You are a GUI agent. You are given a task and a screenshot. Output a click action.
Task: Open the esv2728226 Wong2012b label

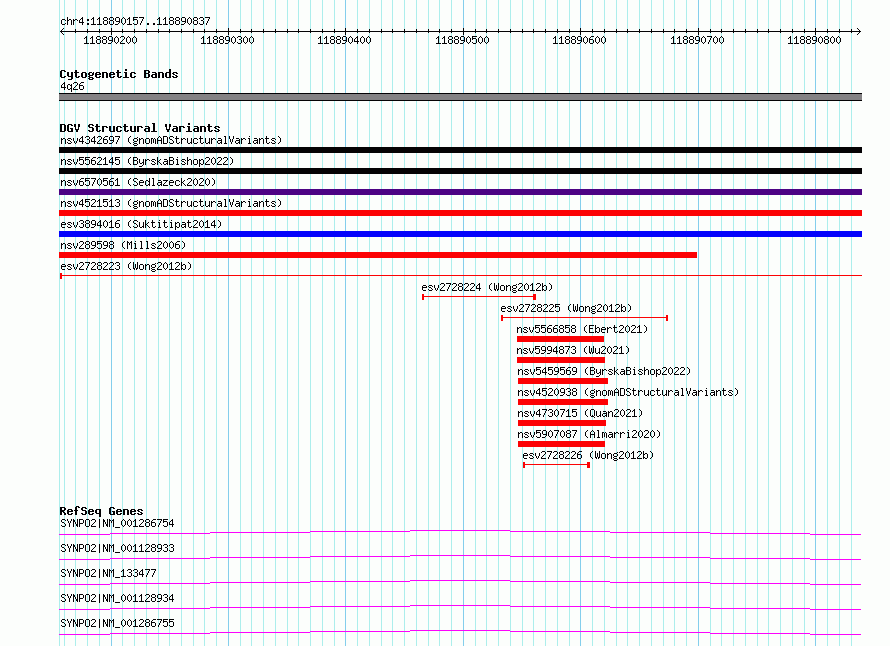(588, 455)
